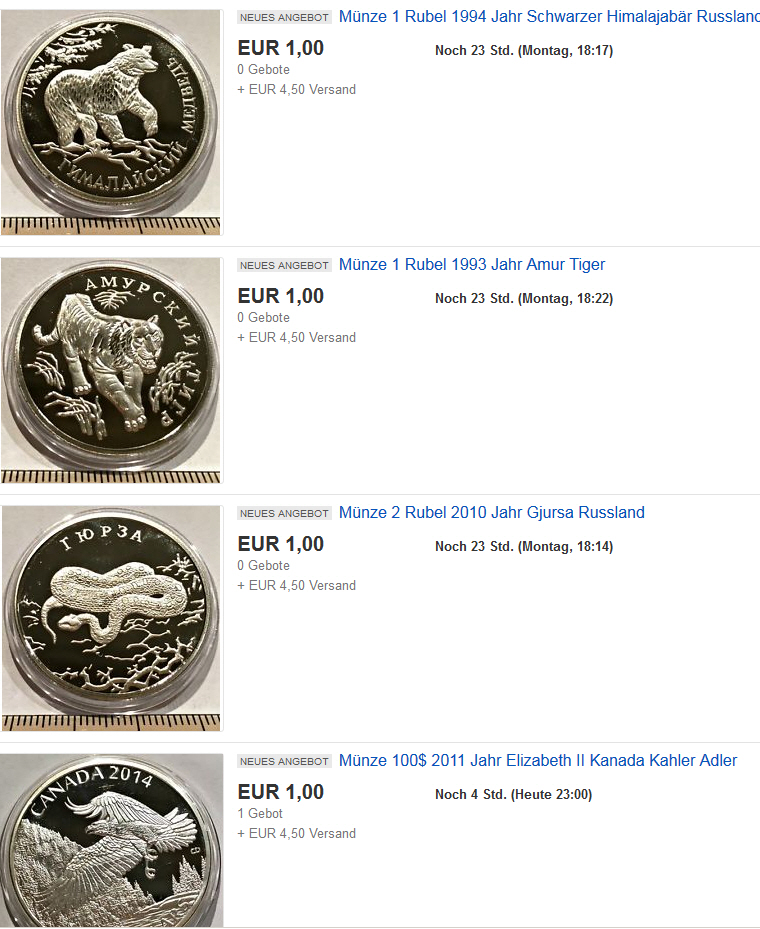
Task: Click the 0 Gebote text on Gjursa listing
Action: [264, 565]
